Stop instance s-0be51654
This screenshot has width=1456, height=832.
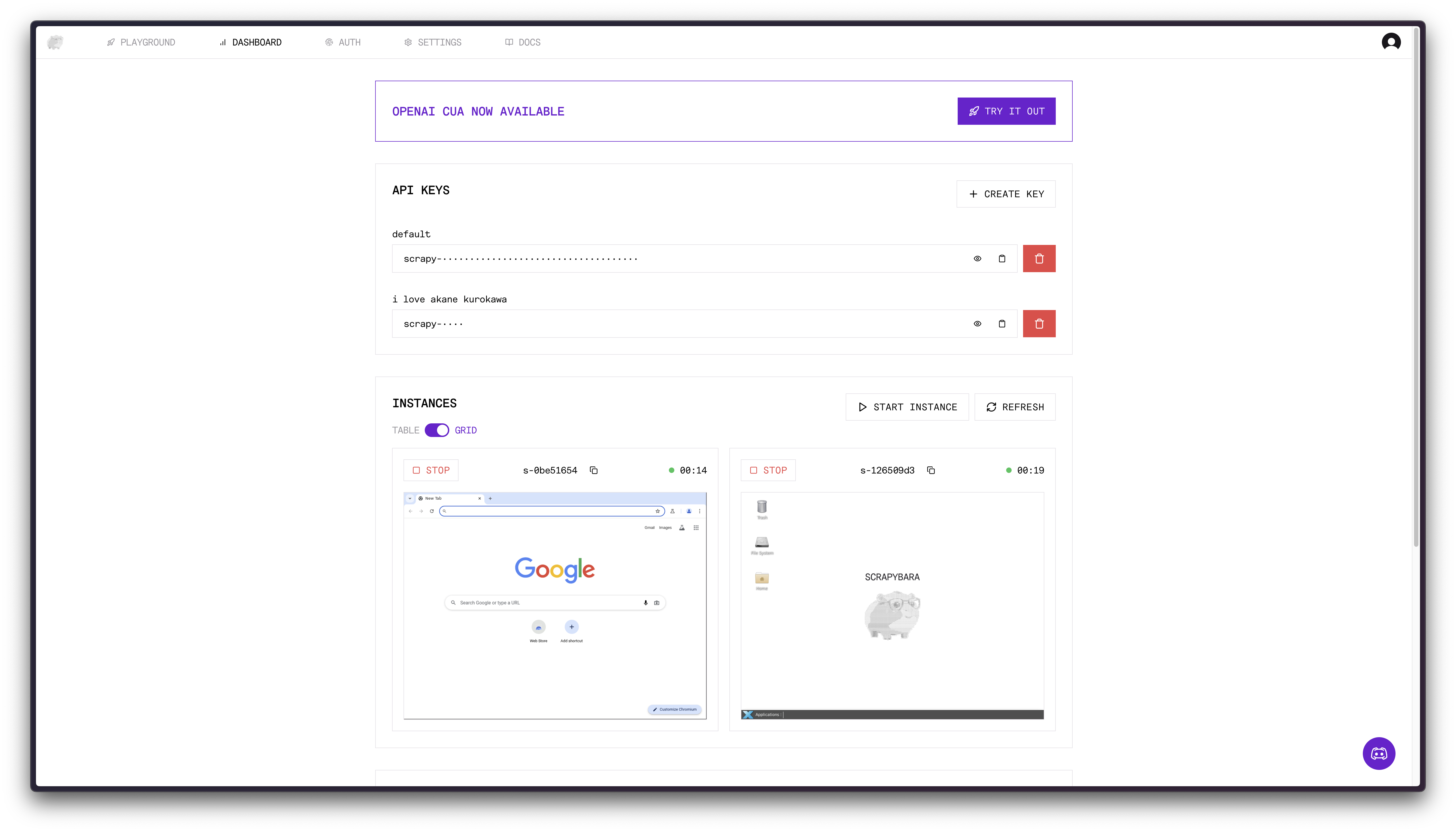pyautogui.click(x=431, y=470)
